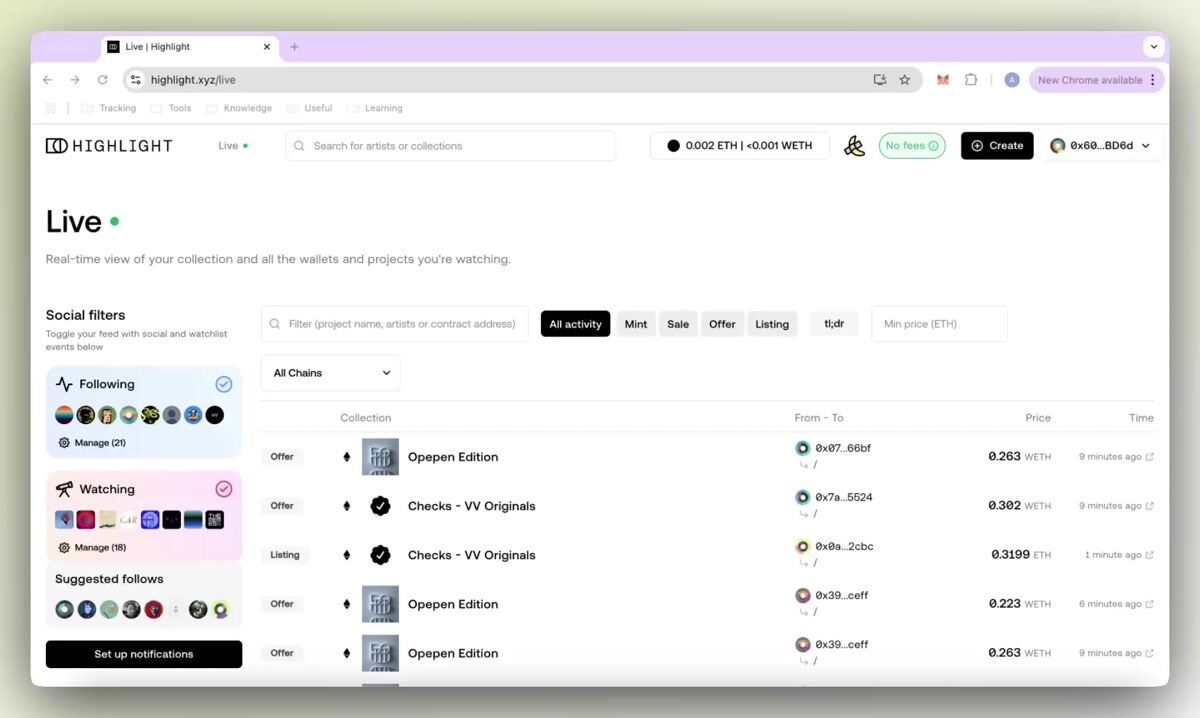Expand the 0x60...BD6d wallet menu

(x=1100, y=146)
